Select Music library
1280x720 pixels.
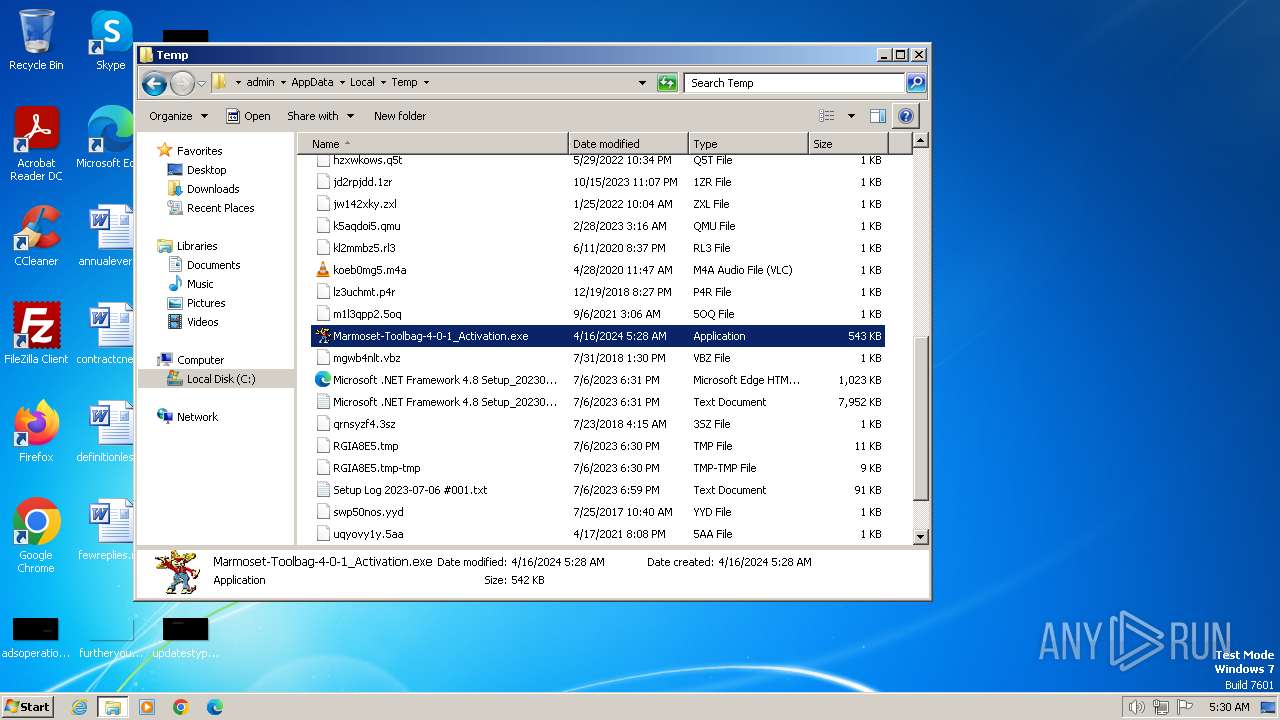pyautogui.click(x=200, y=284)
